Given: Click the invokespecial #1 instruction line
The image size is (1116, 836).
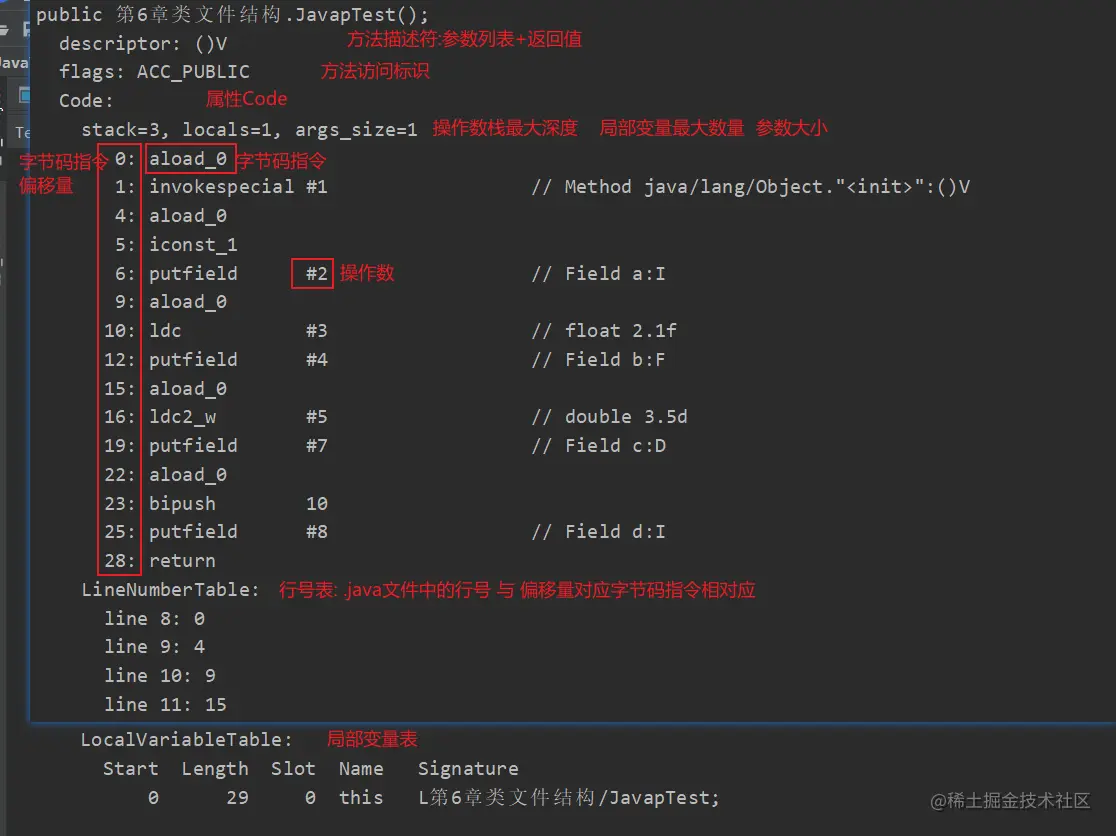Looking at the screenshot, I should click(x=238, y=187).
